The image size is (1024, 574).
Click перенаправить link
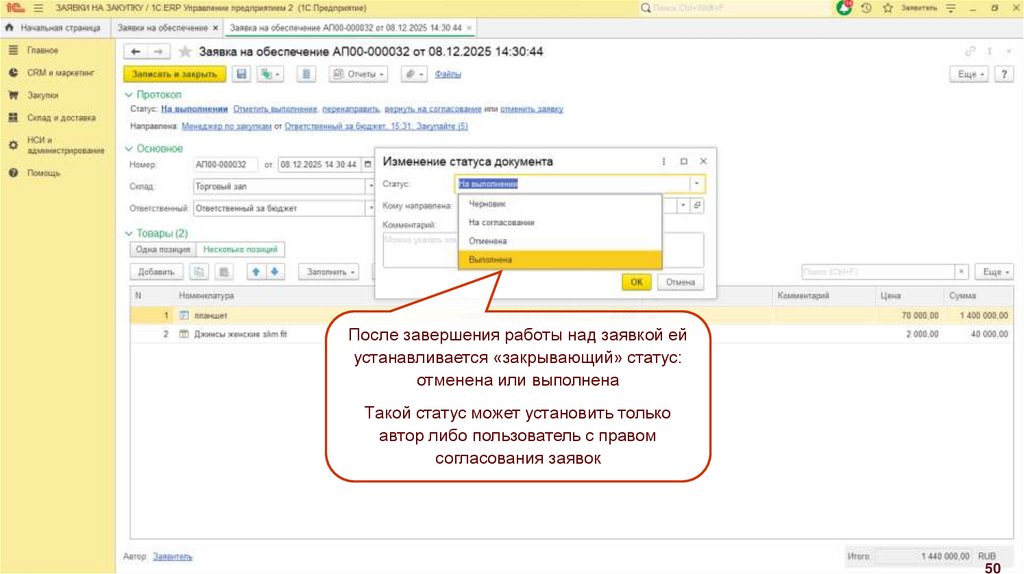pyautogui.click(x=351, y=109)
